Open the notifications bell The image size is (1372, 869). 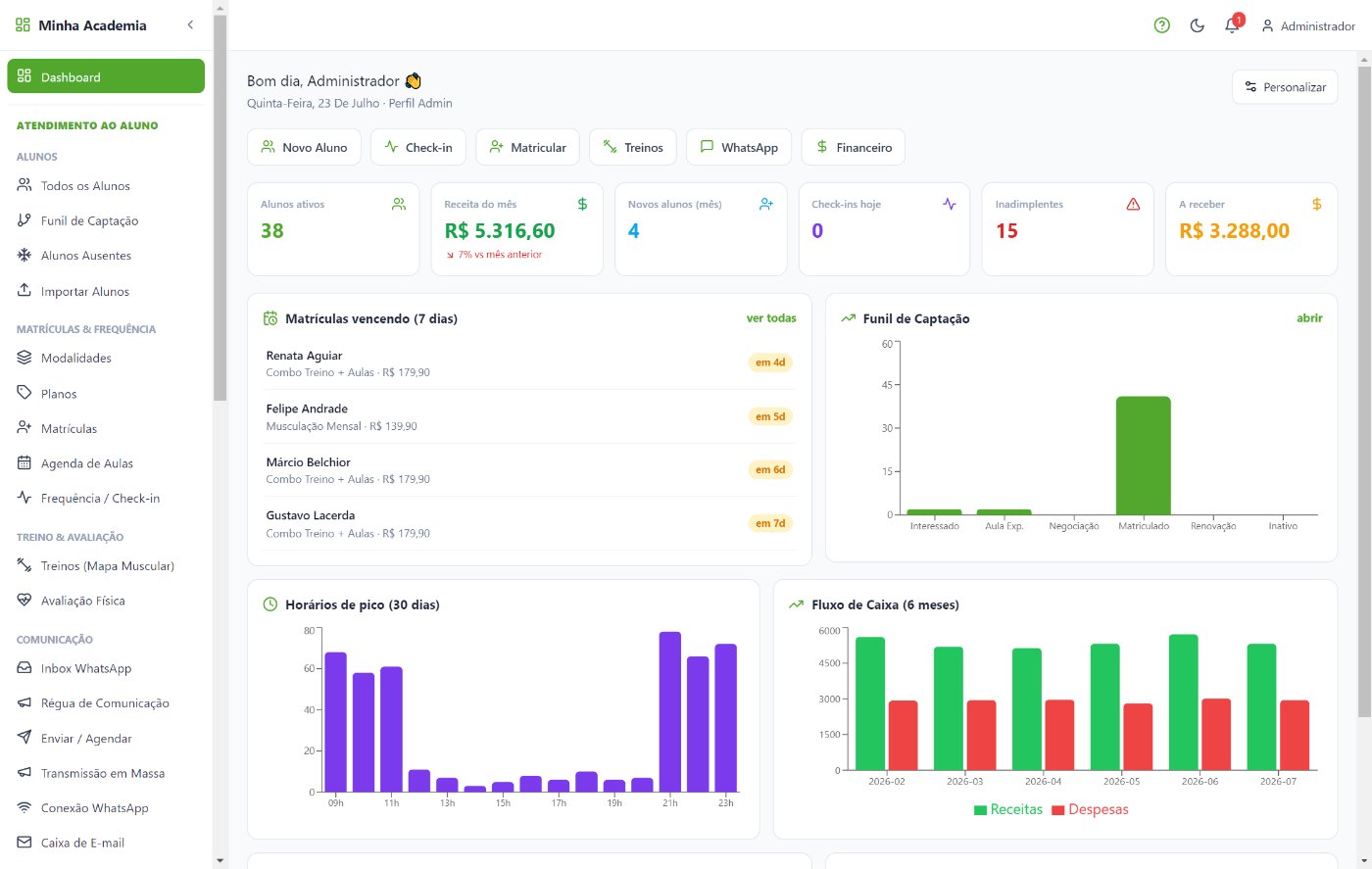(1233, 25)
